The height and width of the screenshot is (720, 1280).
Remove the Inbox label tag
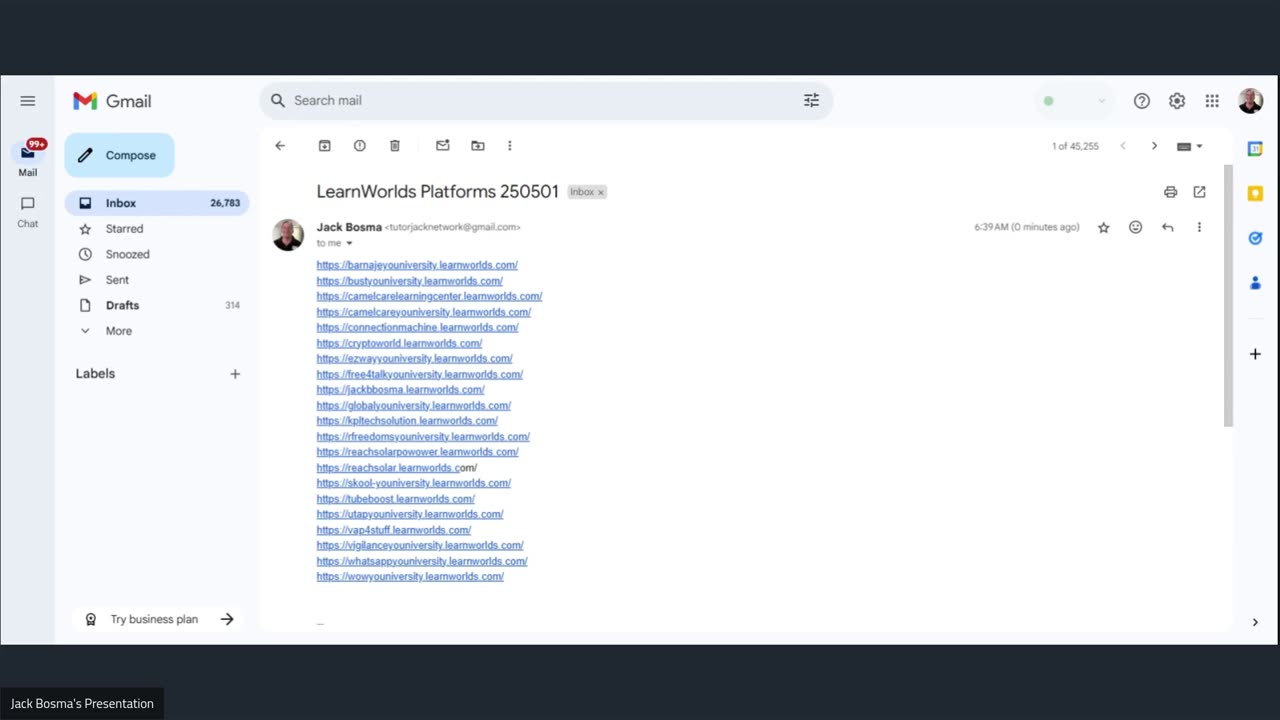click(x=601, y=192)
